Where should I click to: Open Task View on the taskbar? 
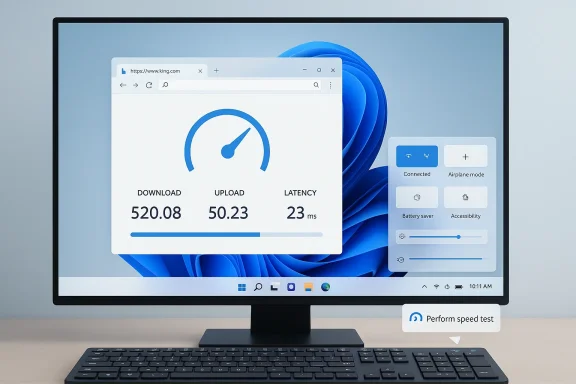pos(275,287)
